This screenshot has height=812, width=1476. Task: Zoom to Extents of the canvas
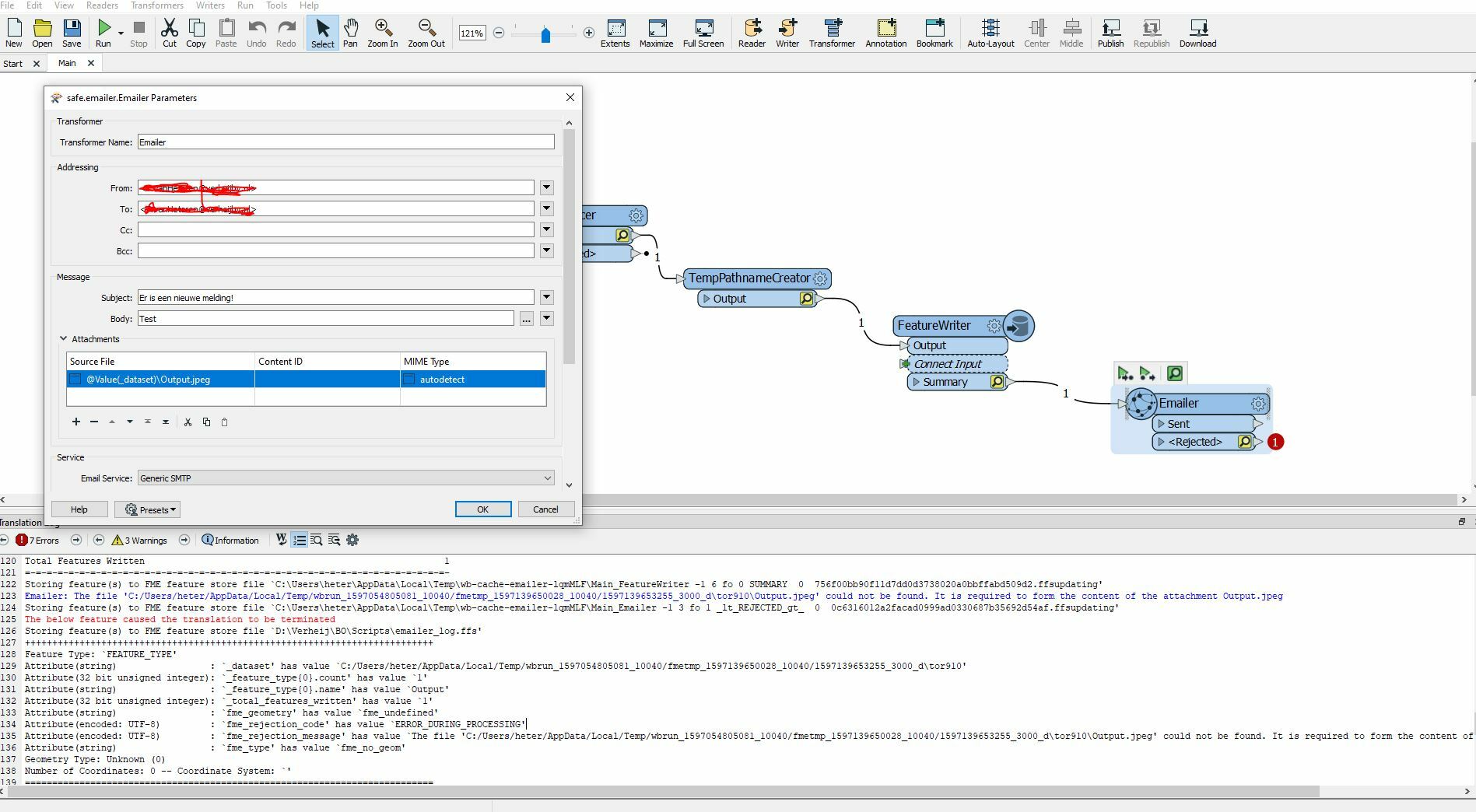click(615, 32)
